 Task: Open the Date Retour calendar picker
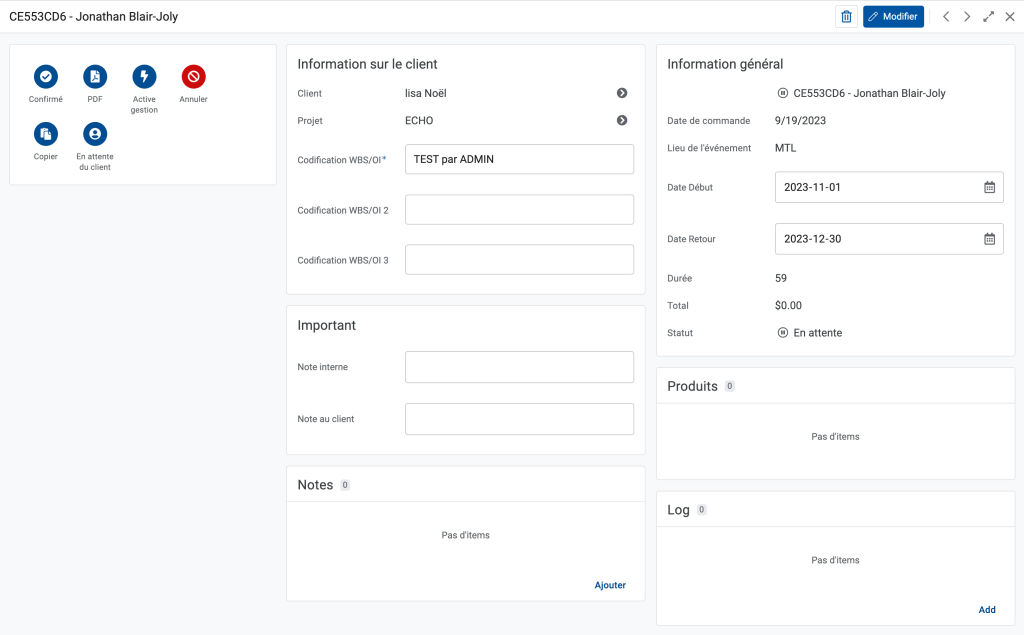click(x=989, y=239)
